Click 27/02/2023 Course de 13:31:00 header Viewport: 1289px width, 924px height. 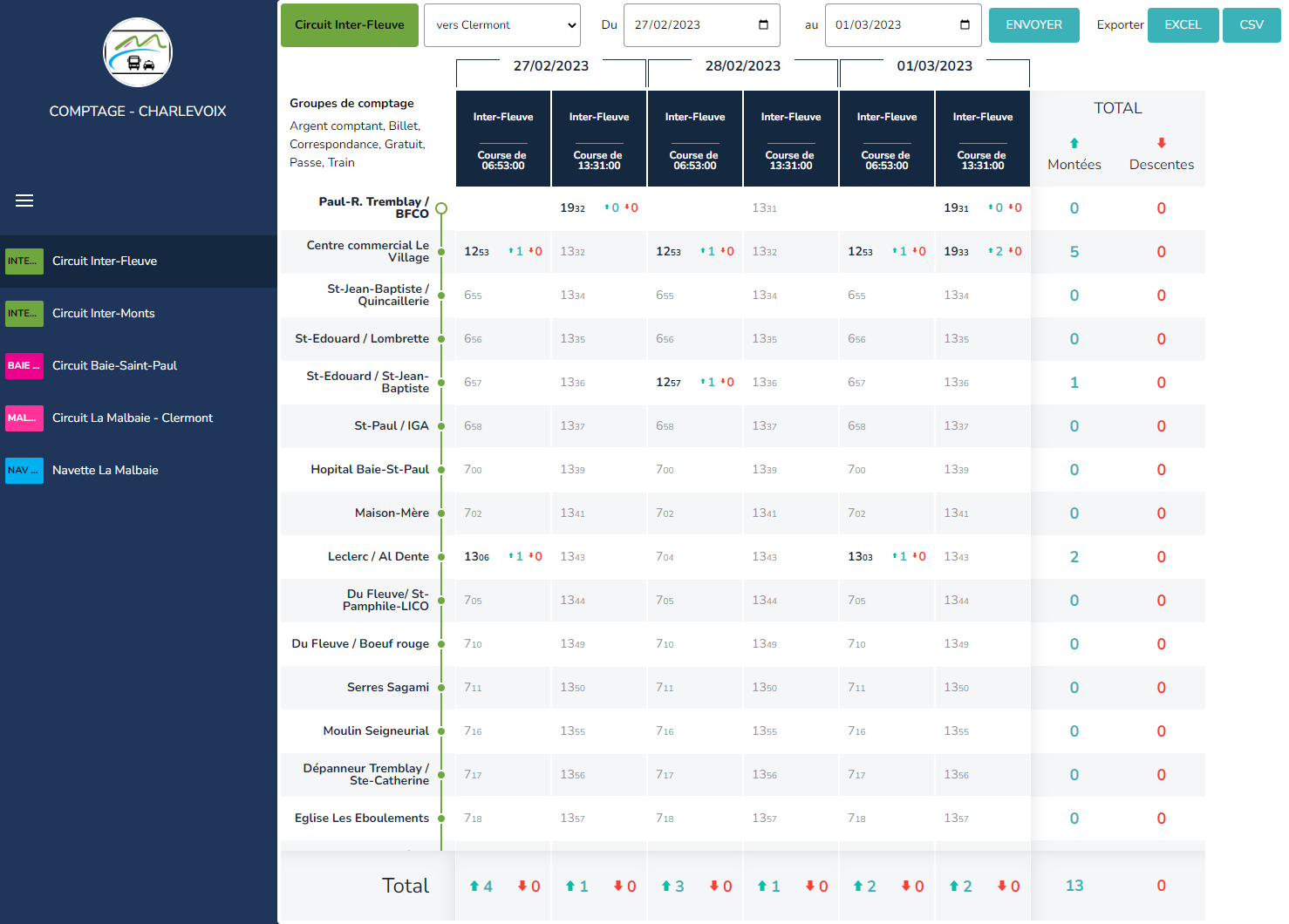coord(599,139)
